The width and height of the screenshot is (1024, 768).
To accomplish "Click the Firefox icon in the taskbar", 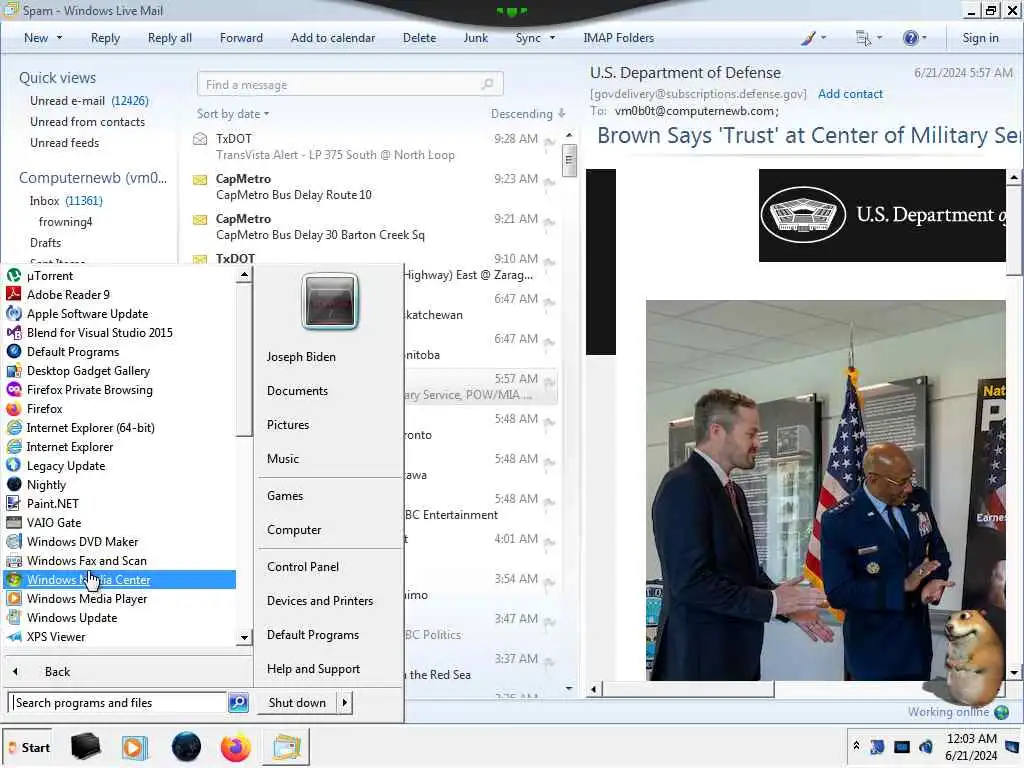I will point(235,747).
